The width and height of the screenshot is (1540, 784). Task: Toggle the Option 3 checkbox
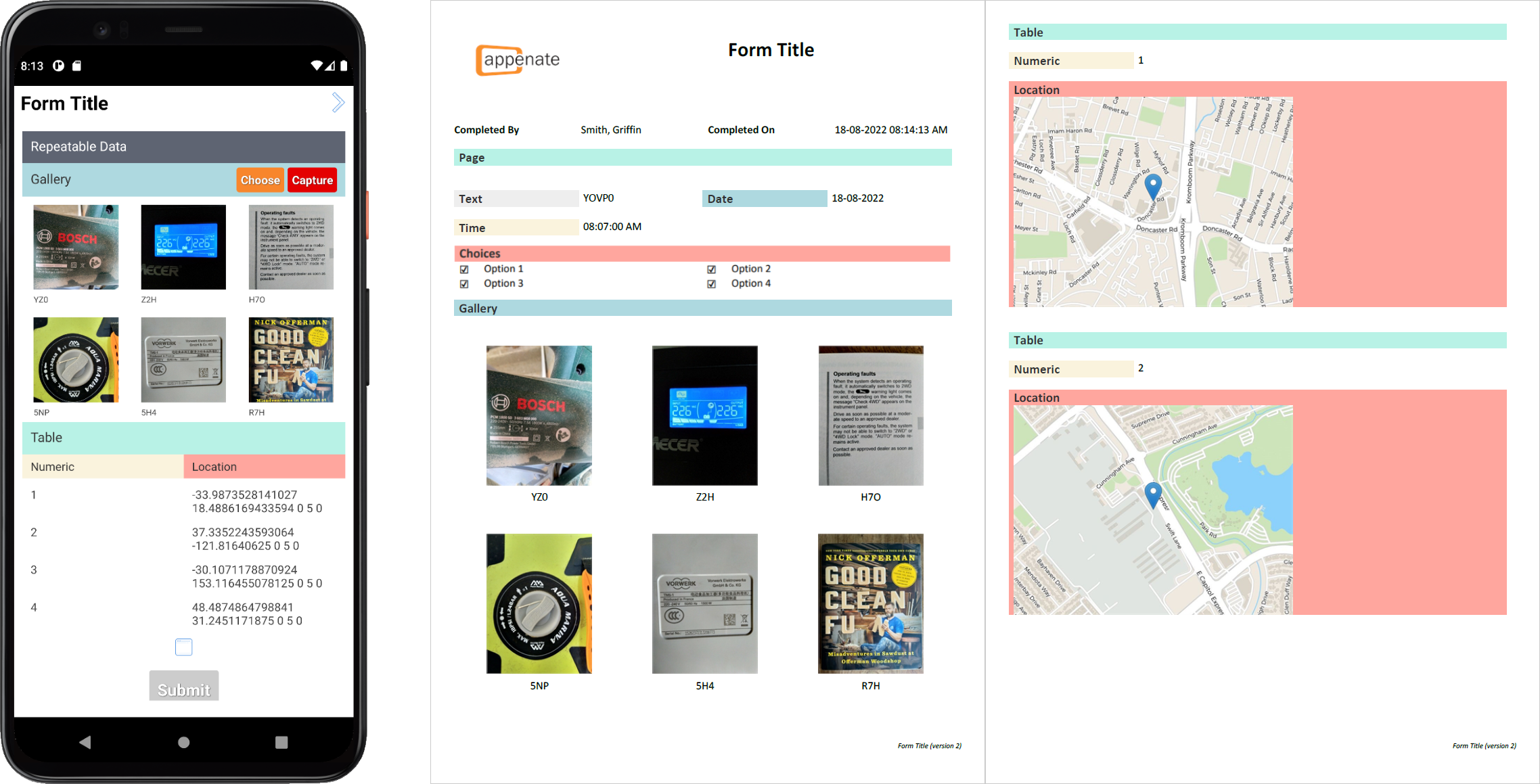(x=464, y=284)
